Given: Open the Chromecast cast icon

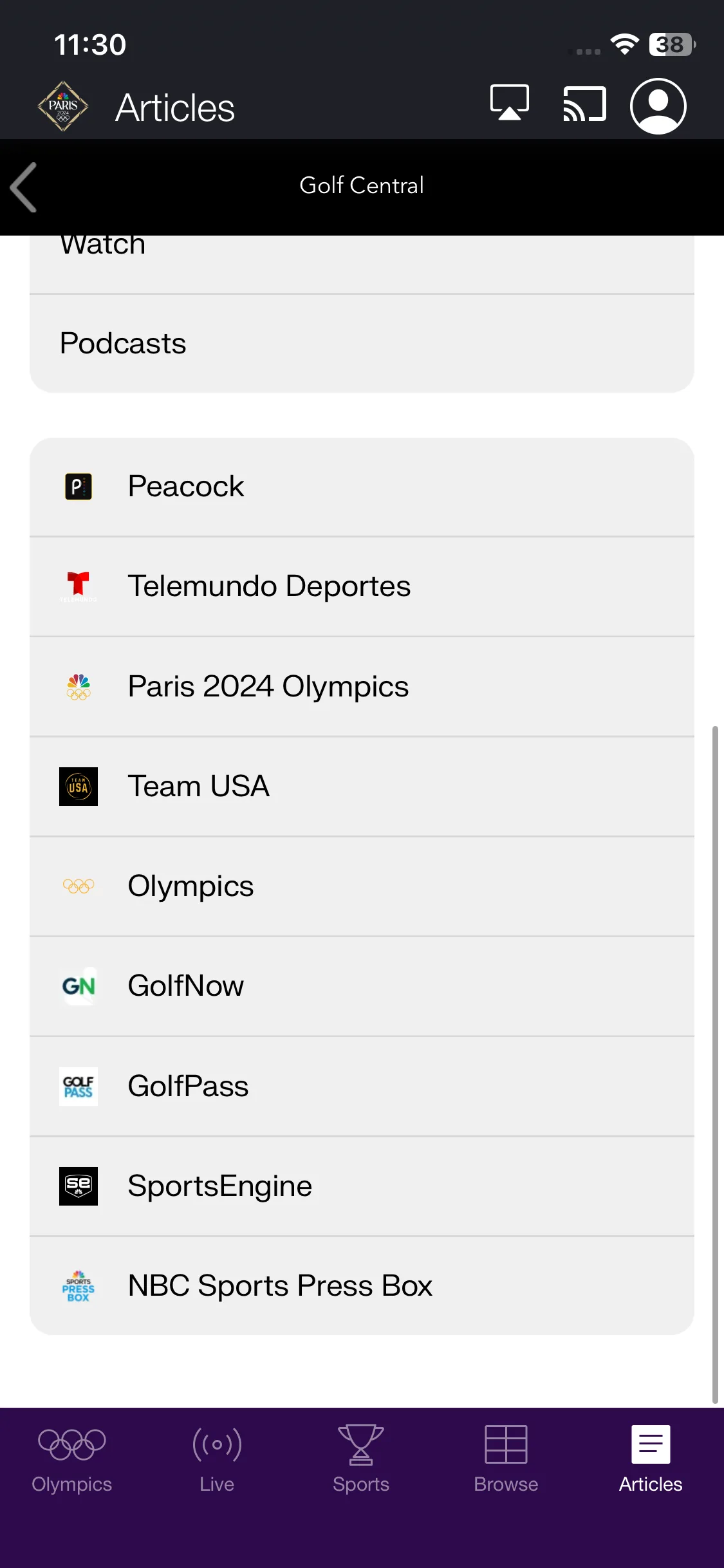Looking at the screenshot, I should 584,104.
